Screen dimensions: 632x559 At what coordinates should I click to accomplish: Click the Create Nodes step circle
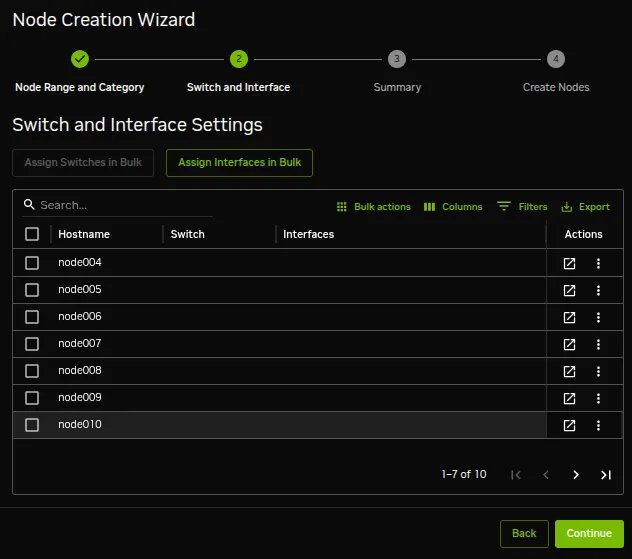click(556, 59)
